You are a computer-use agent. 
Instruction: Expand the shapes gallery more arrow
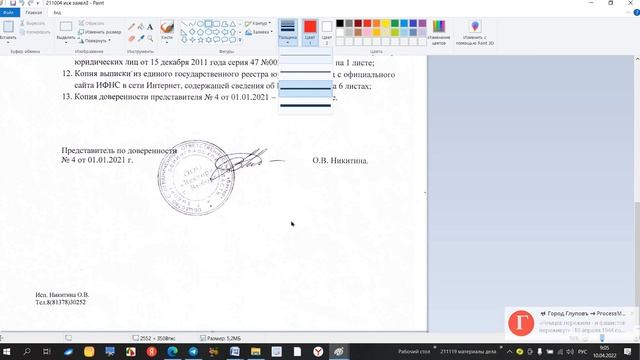coord(240,40)
